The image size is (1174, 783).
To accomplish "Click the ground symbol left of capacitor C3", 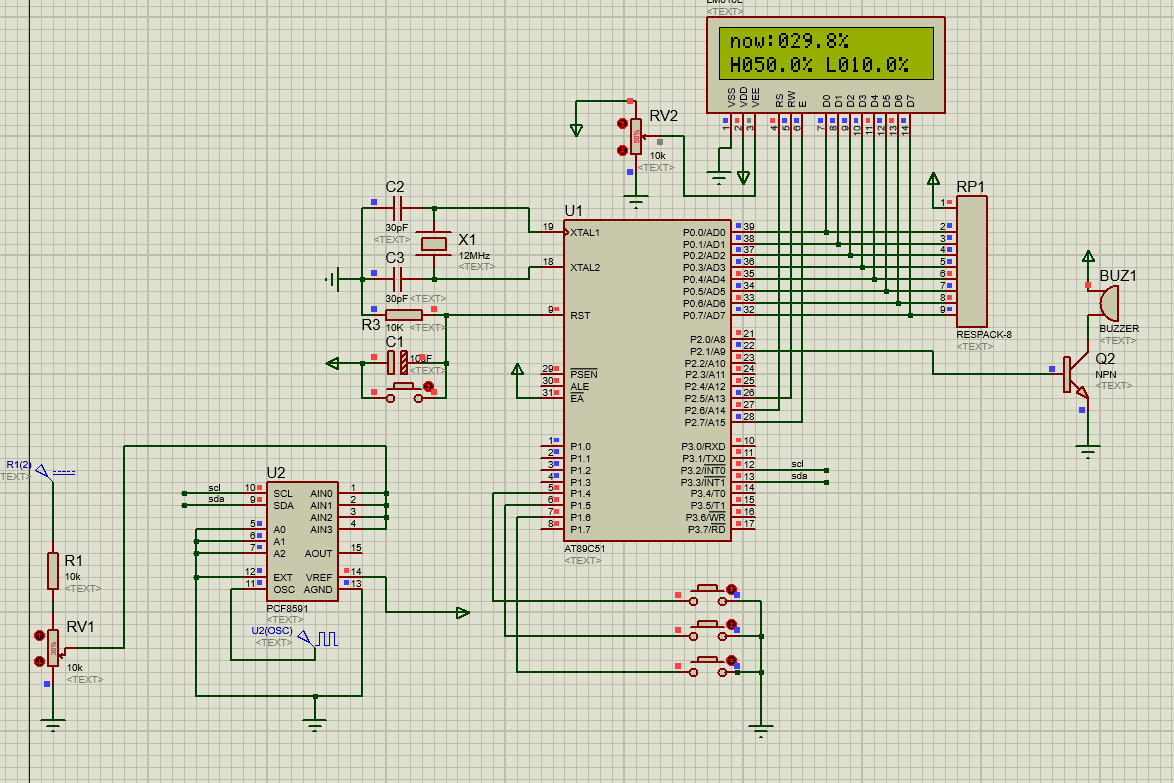I will click(333, 279).
